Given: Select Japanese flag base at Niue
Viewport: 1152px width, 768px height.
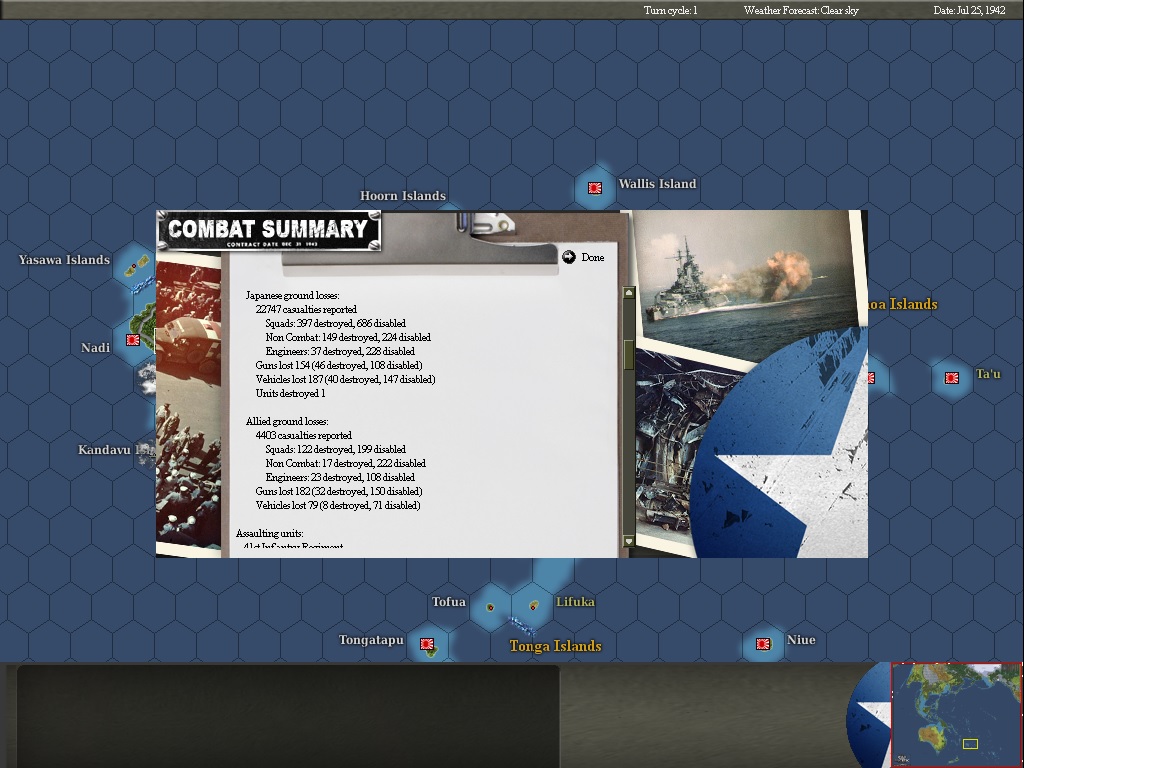Looking at the screenshot, I should (x=763, y=645).
